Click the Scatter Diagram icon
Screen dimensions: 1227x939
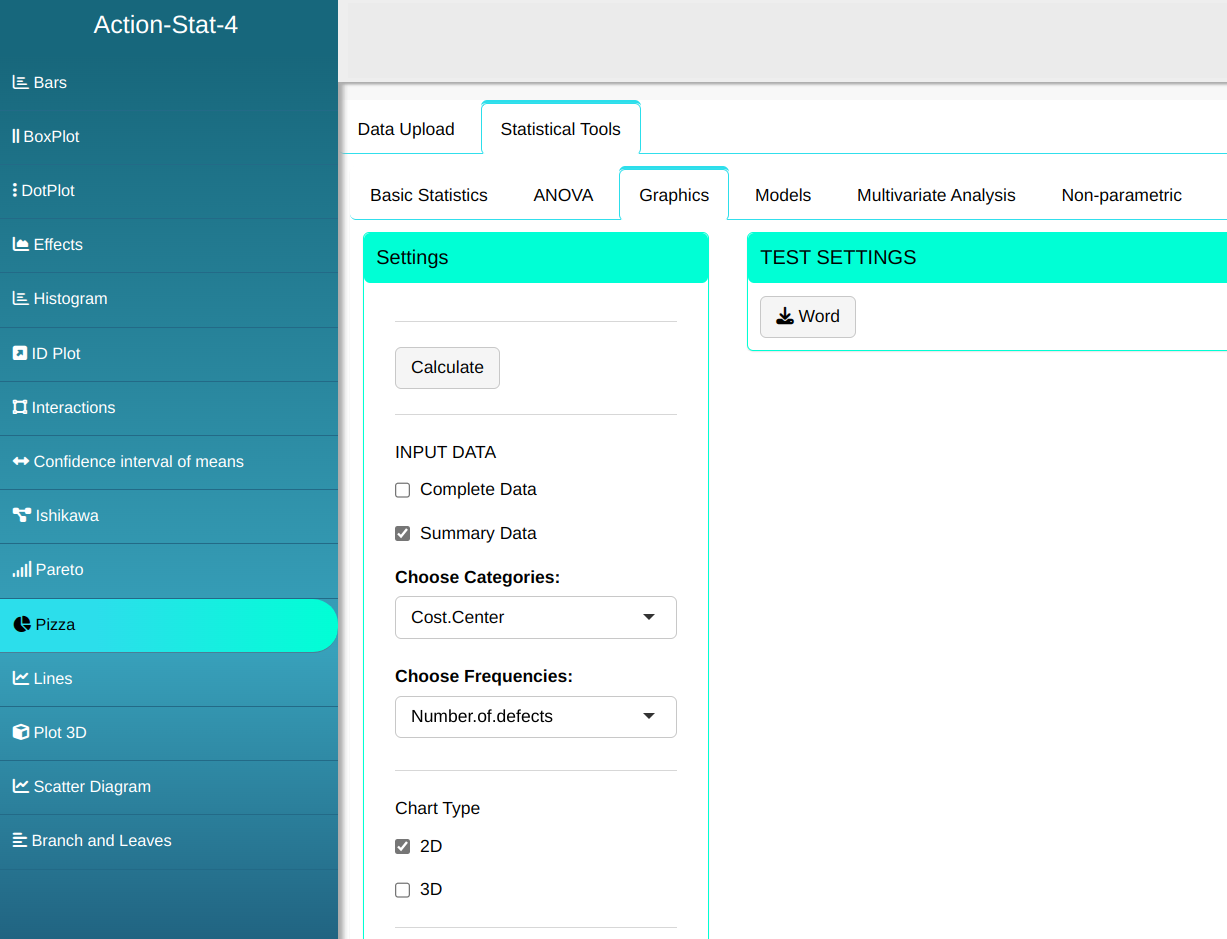coord(20,786)
